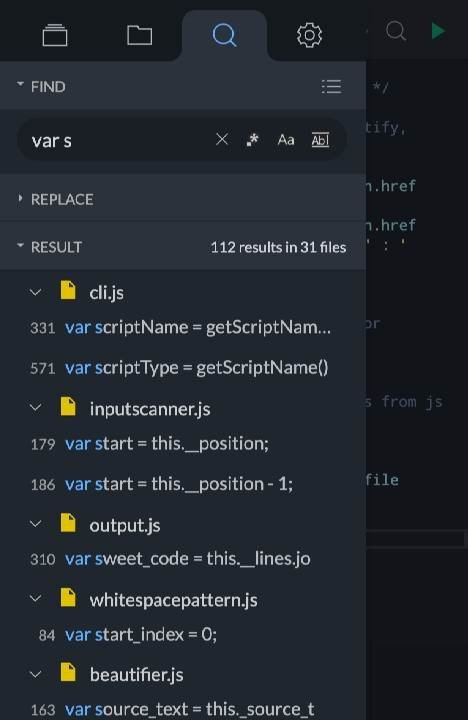Image resolution: width=468 pixels, height=720 pixels.
Task: Collapse the FIND section
Action: coord(20,85)
